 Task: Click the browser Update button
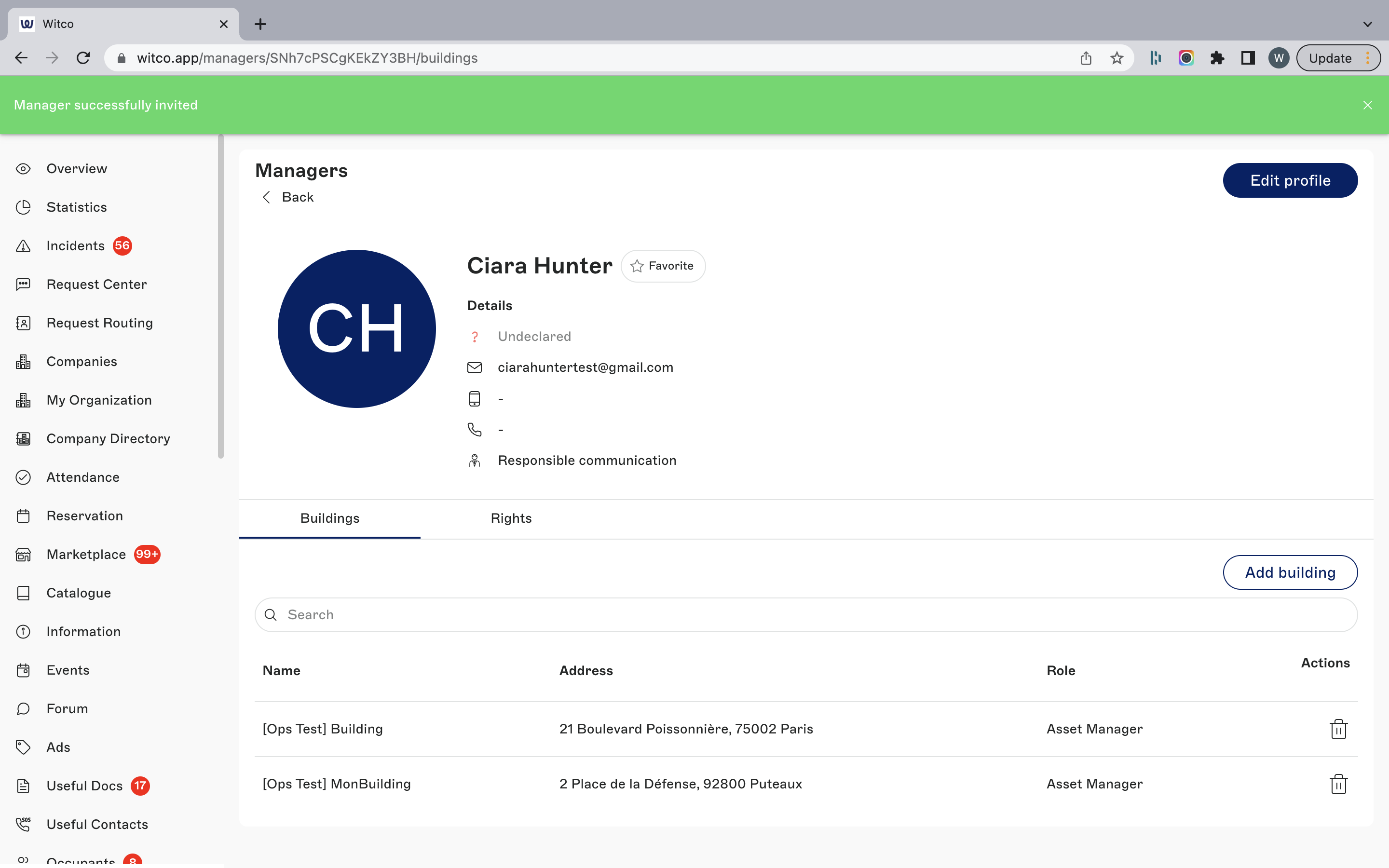click(x=1338, y=58)
